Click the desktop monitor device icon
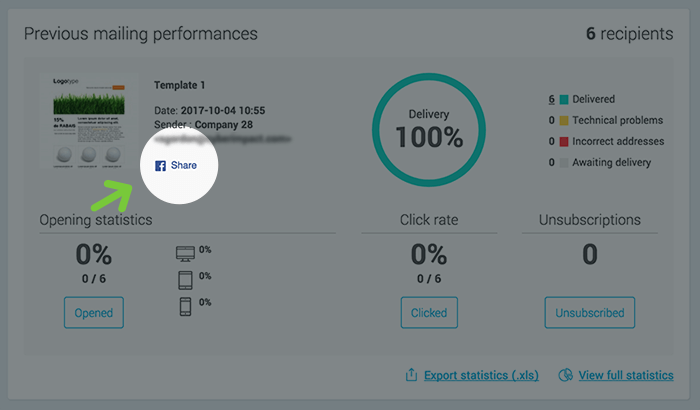This screenshot has height=410, width=700. click(x=185, y=251)
